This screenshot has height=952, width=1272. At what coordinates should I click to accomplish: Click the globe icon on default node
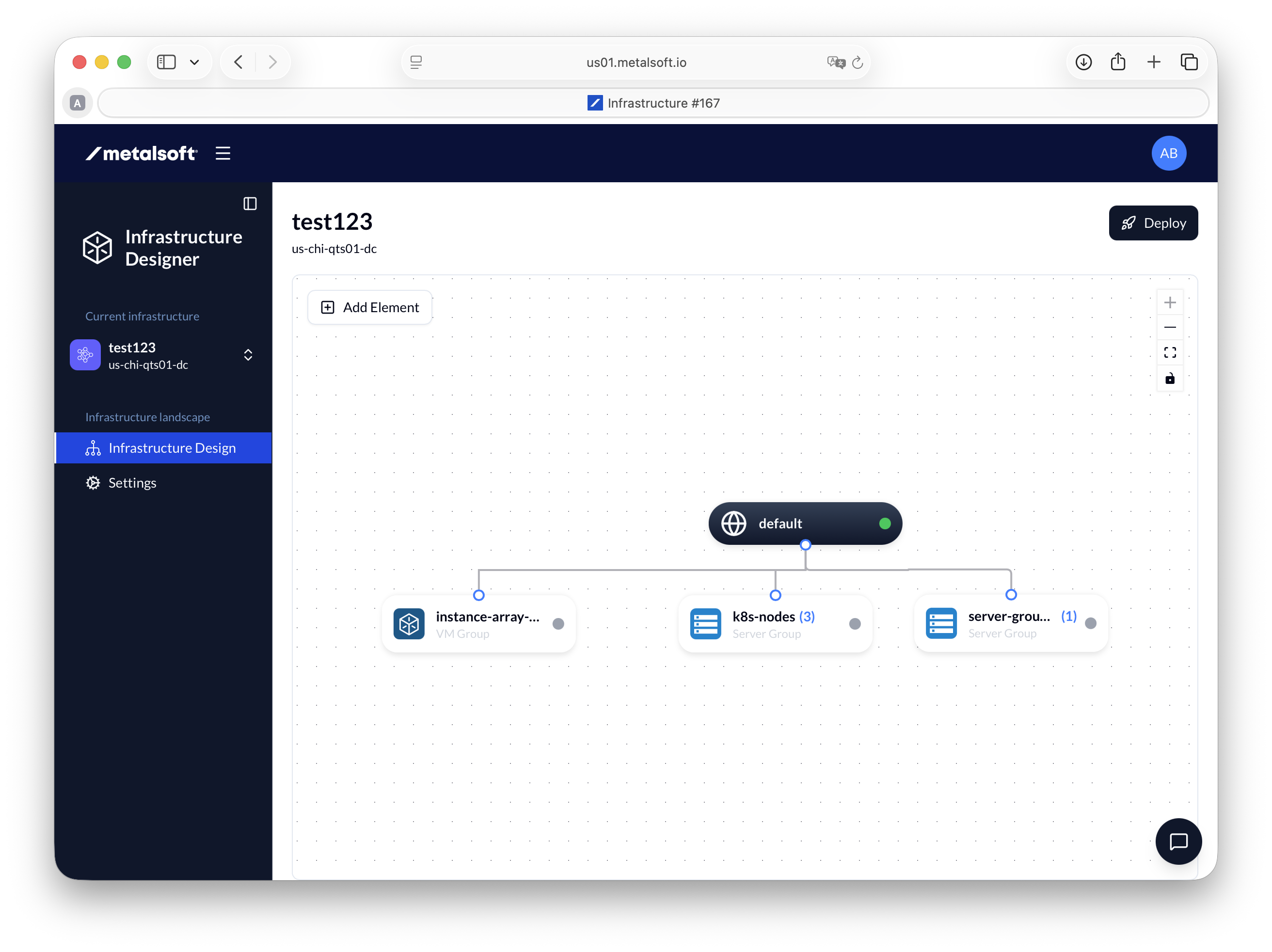[734, 523]
